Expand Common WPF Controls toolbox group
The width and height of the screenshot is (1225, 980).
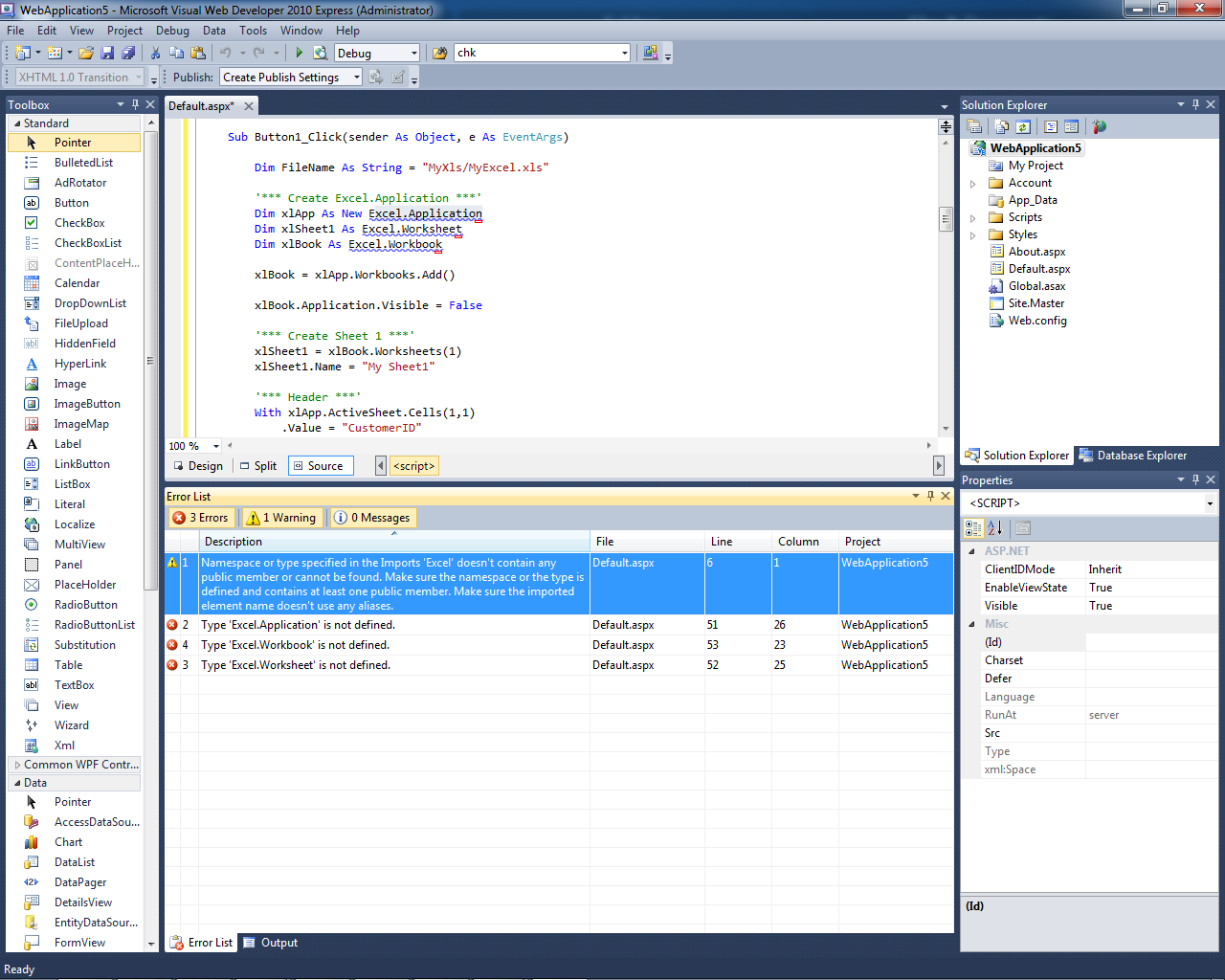[x=17, y=765]
